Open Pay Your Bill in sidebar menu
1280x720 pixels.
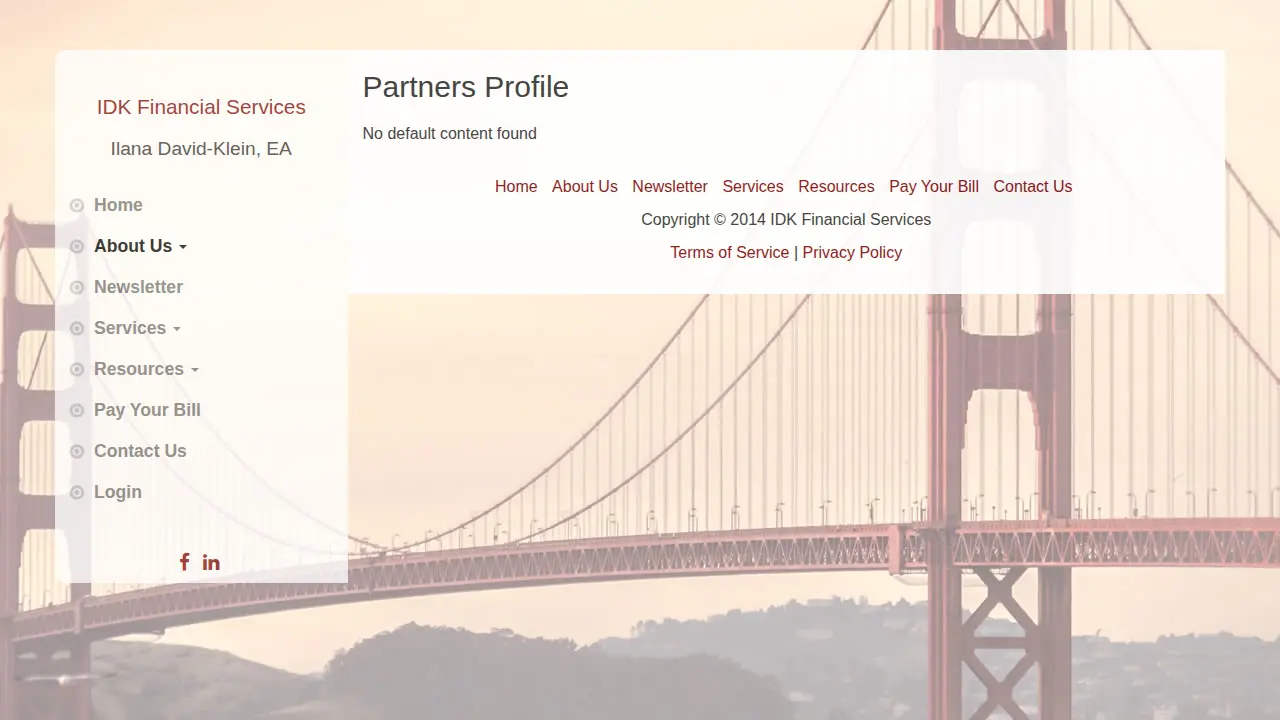[x=147, y=410]
